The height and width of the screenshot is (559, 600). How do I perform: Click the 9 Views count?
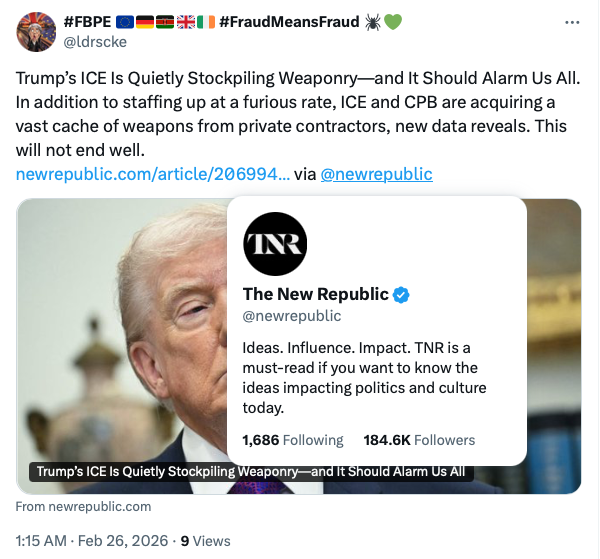click(x=206, y=541)
